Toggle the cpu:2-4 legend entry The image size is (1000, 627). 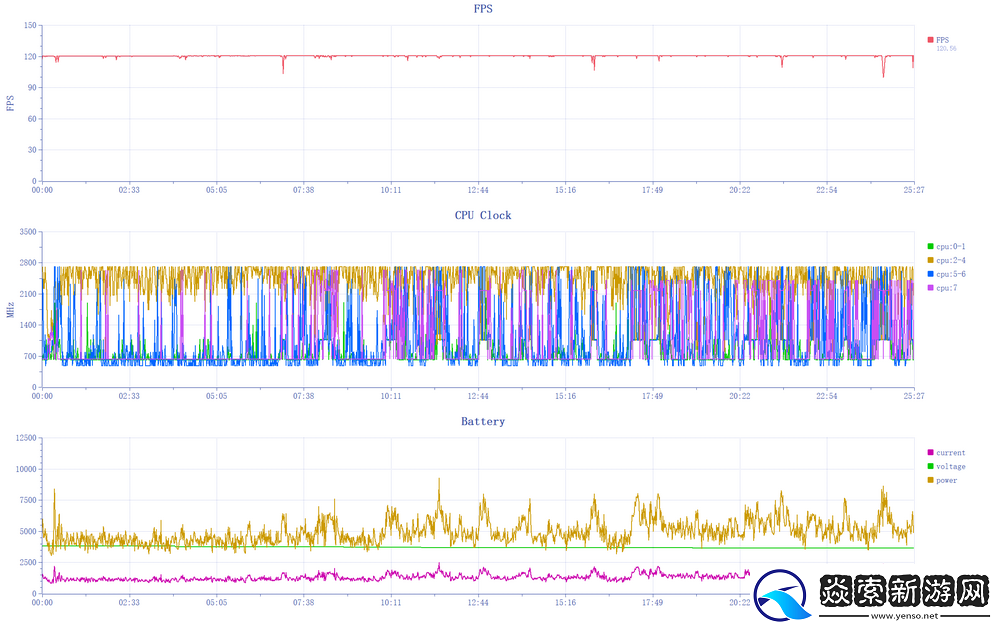click(945, 260)
